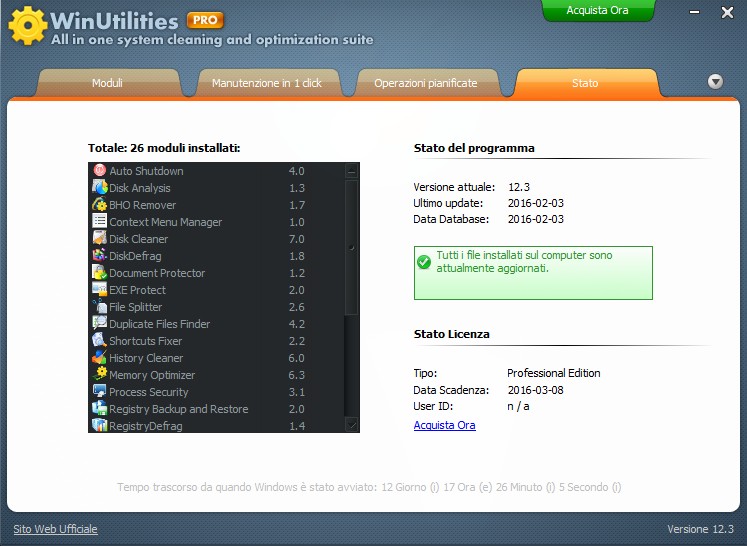Select the RegistryDefrag module name
Viewport: 747px width, 546px height.
[146, 426]
